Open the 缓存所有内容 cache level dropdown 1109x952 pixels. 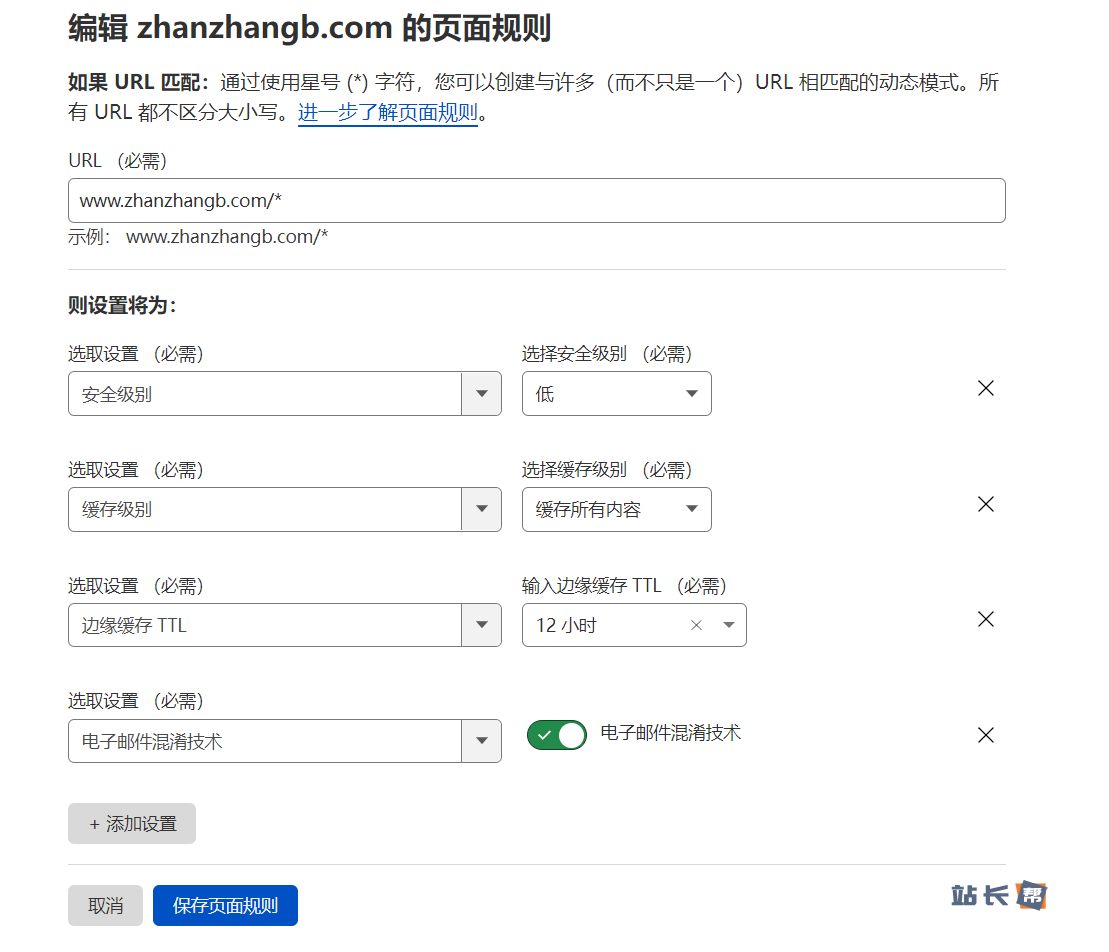tap(616, 510)
